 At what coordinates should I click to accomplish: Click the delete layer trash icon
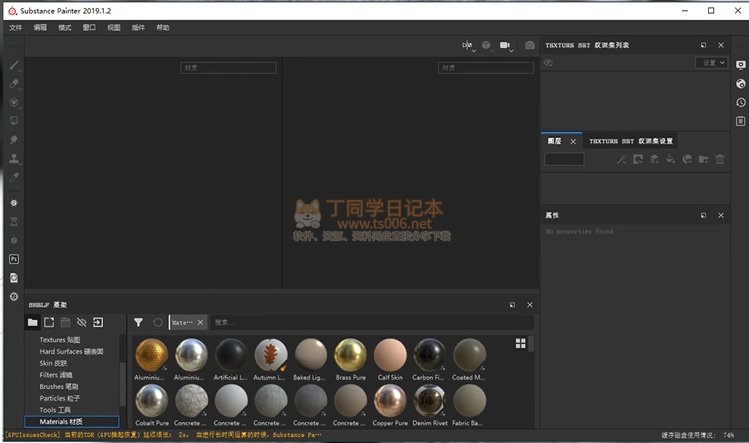tap(719, 159)
